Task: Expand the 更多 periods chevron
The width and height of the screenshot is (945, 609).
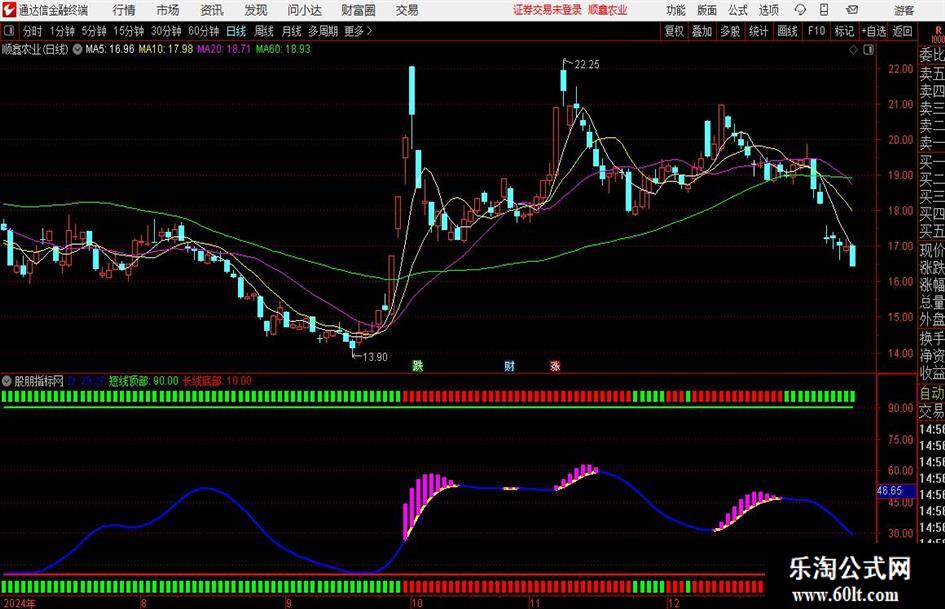Action: [369, 31]
